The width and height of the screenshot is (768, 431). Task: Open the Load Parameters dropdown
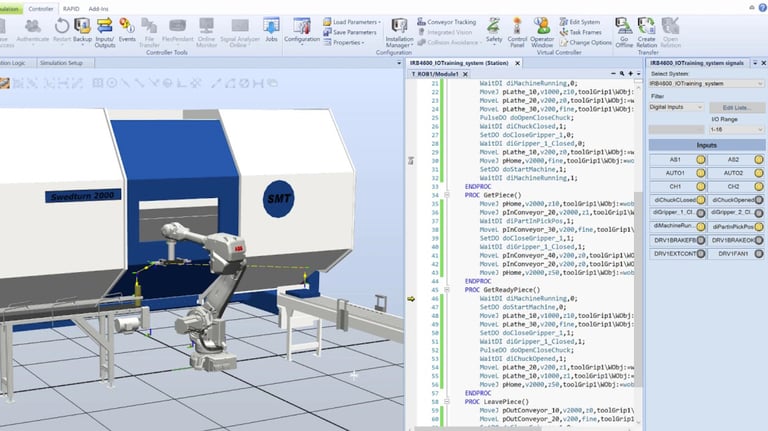(x=352, y=22)
